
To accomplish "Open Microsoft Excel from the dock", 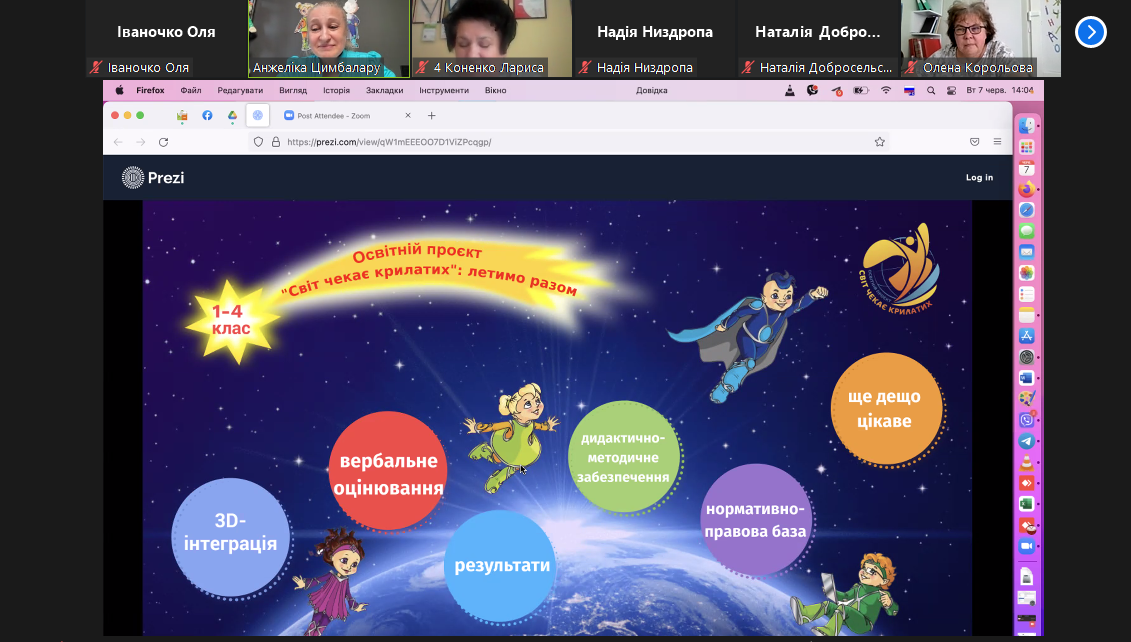I will point(1026,504).
